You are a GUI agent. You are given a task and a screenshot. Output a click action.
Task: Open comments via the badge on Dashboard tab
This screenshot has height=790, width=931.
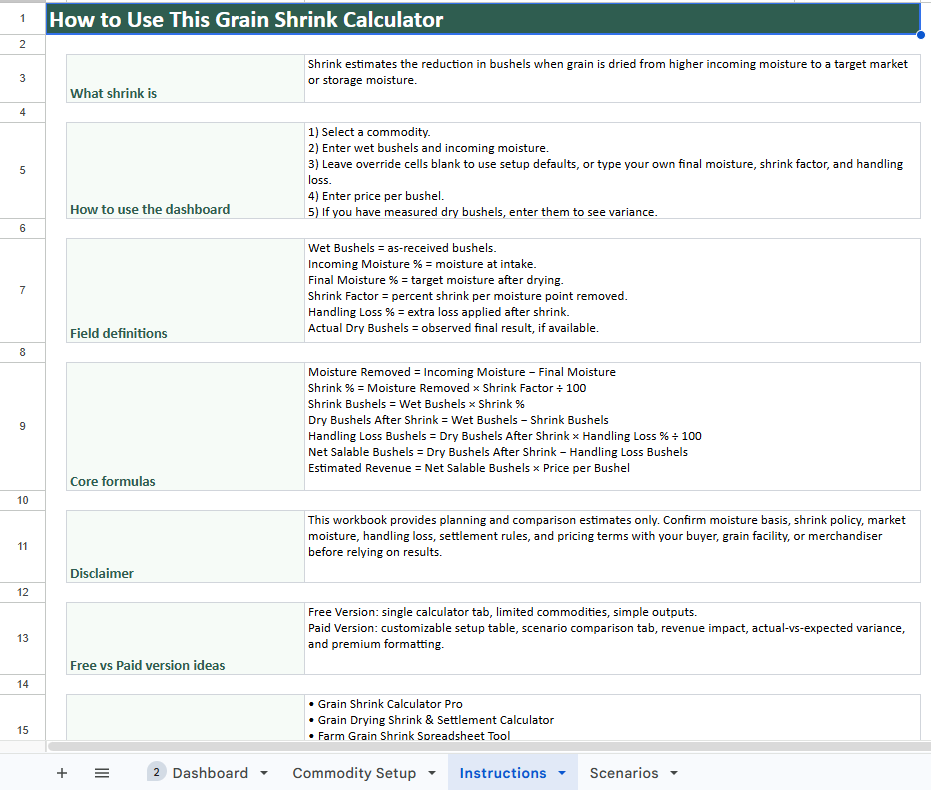pos(155,772)
